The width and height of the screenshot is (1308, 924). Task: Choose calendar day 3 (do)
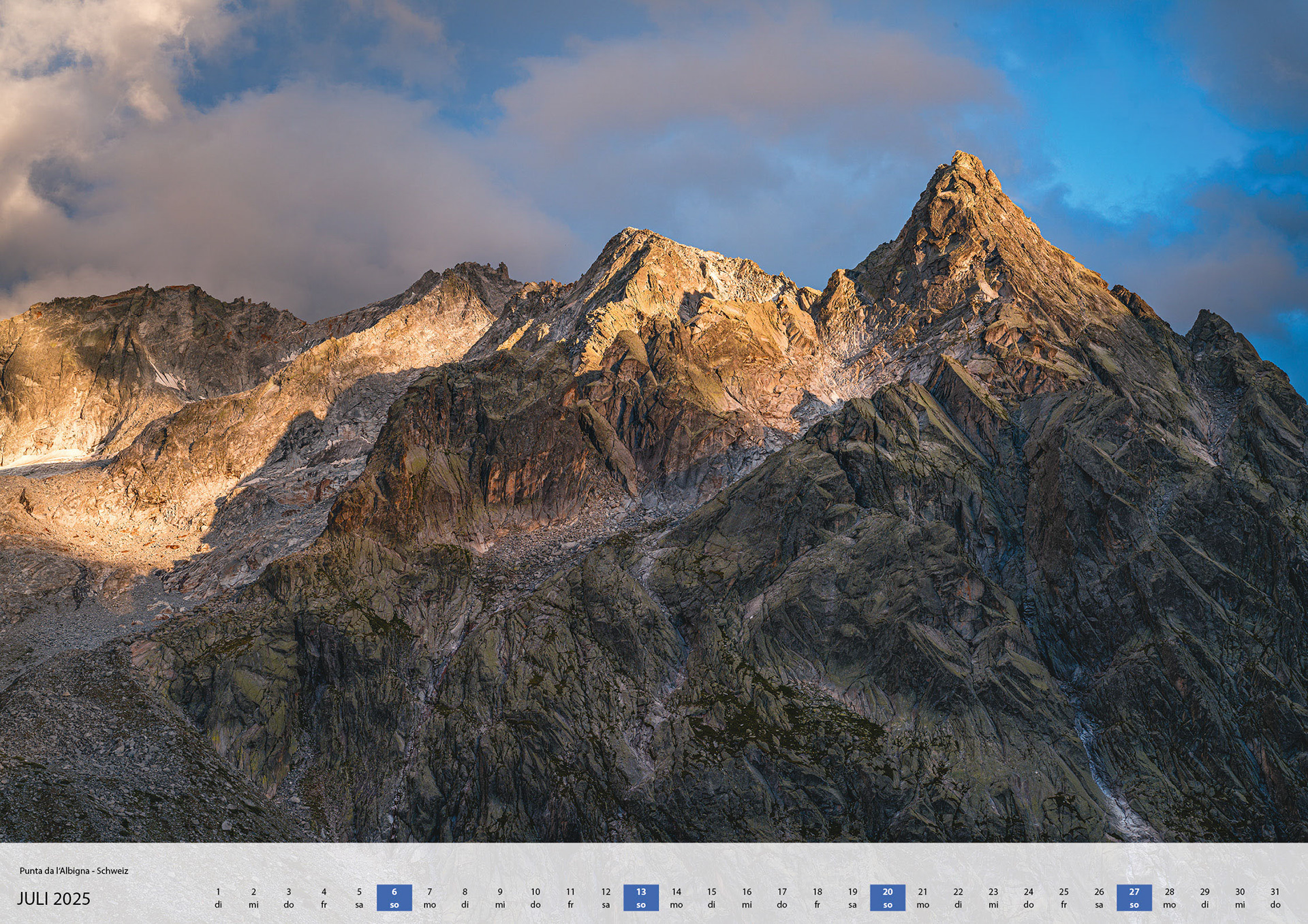(289, 898)
